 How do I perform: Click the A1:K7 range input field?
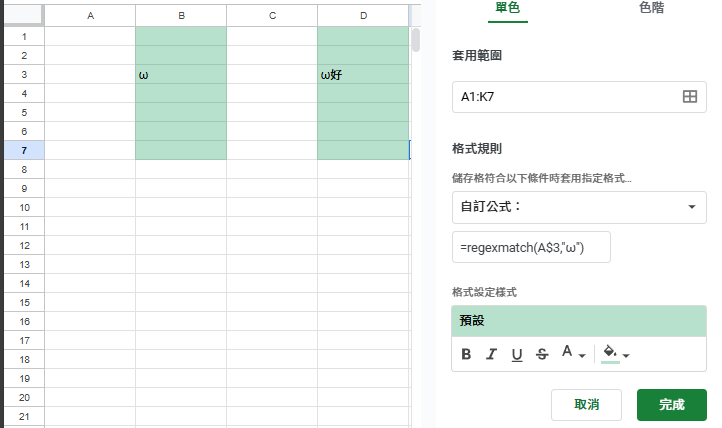coord(579,97)
